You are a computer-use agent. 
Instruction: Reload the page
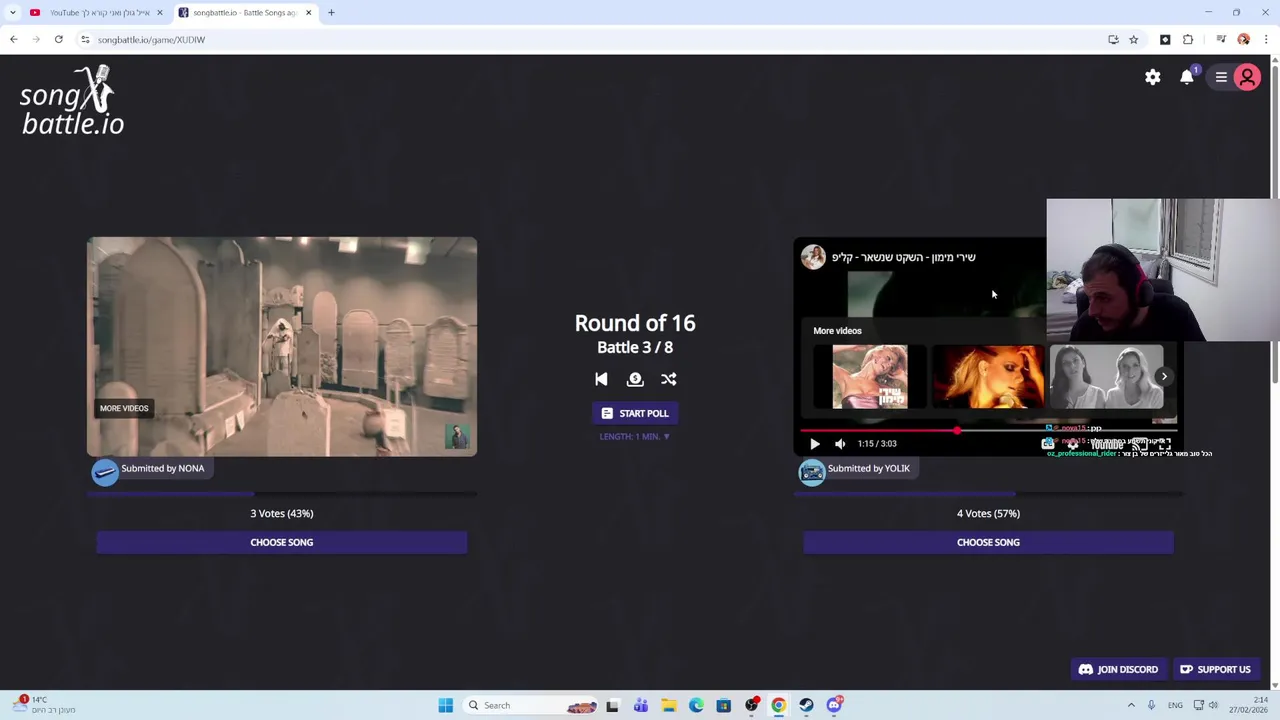[x=59, y=40]
